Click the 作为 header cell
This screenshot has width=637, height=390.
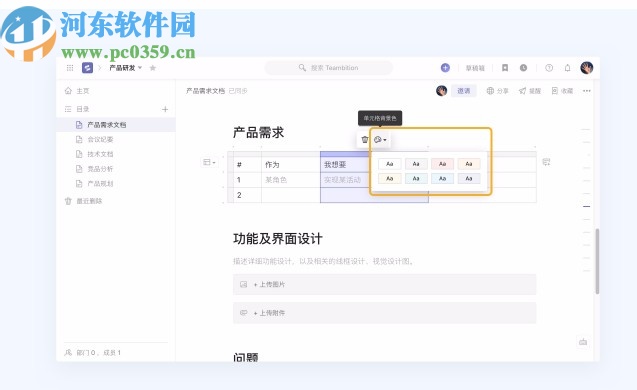tap(291, 165)
